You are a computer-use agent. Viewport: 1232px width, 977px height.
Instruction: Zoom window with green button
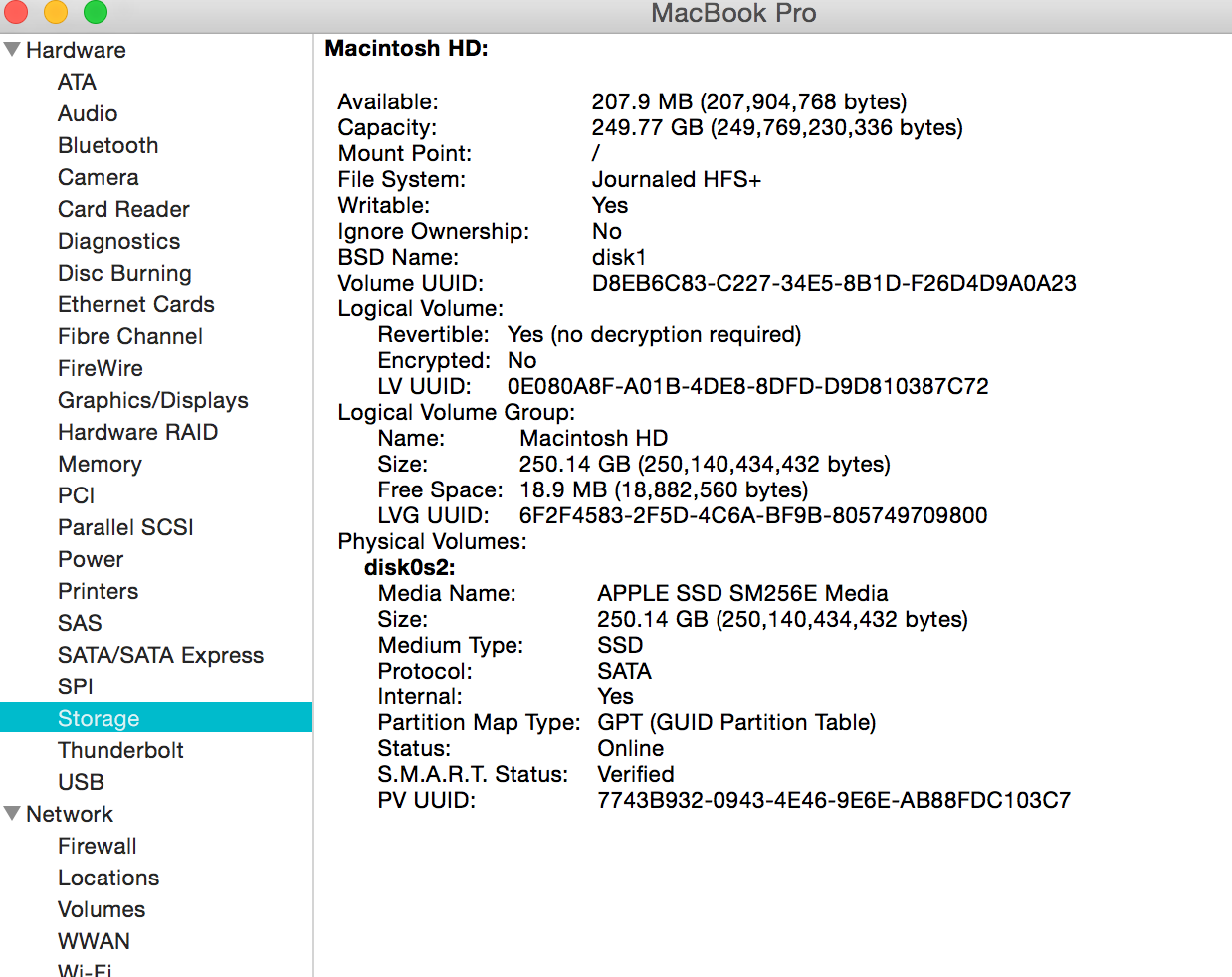coord(95,11)
